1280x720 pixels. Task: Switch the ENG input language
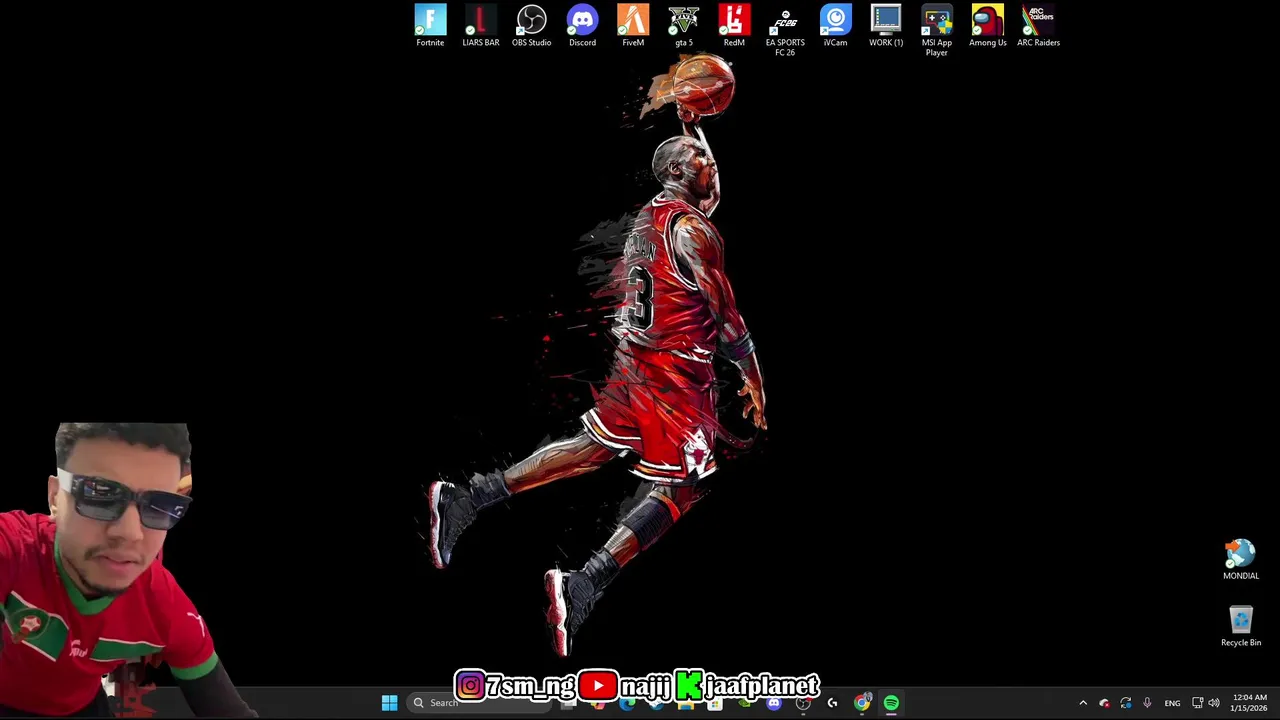click(x=1172, y=703)
